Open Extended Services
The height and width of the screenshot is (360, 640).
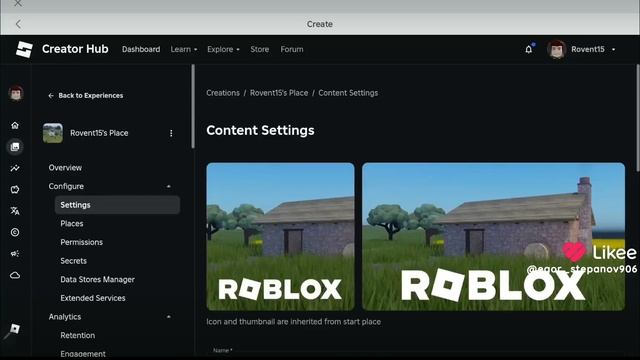click(x=93, y=298)
